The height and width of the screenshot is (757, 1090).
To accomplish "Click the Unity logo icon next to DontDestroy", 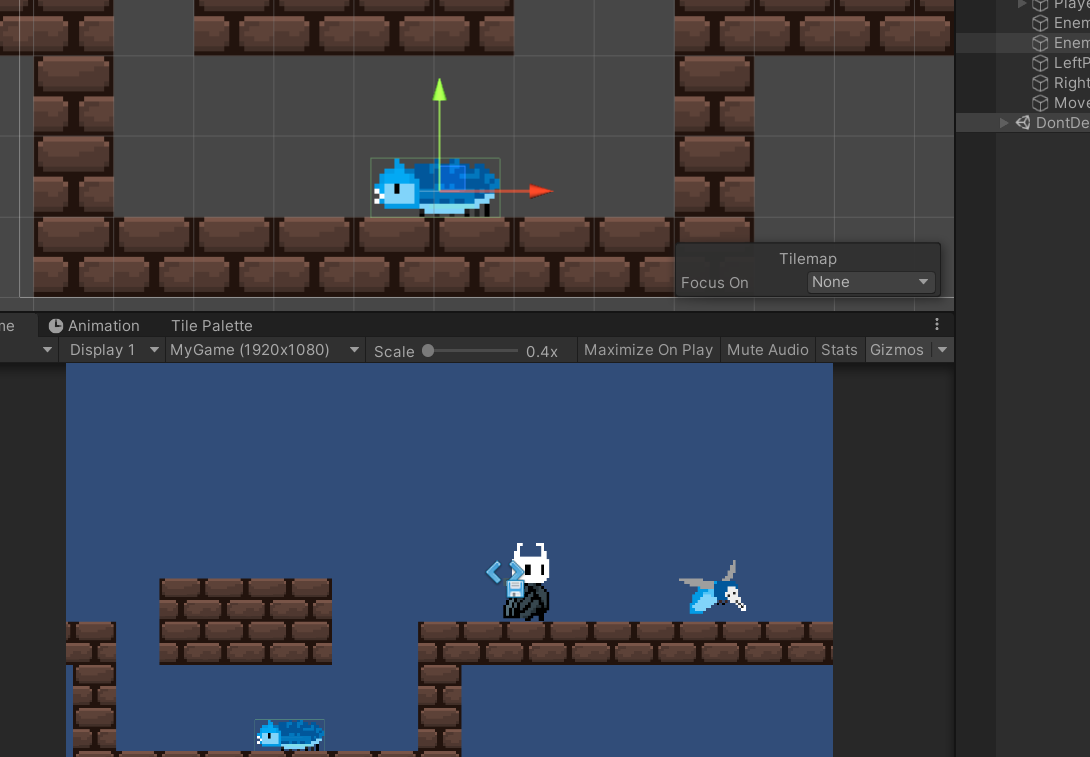I will click(x=1022, y=122).
